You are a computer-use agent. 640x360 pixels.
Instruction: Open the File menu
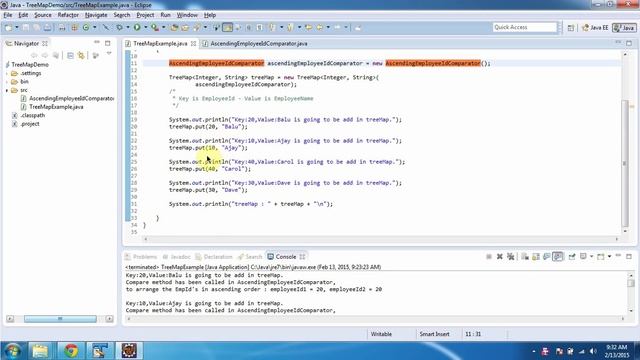pos(8,15)
